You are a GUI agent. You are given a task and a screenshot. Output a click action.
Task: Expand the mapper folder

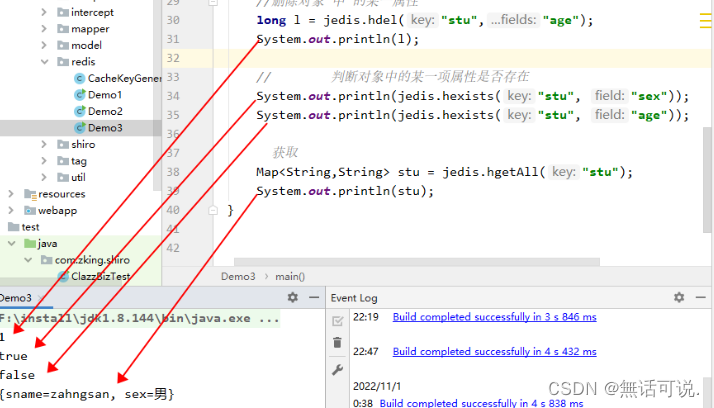pos(44,29)
